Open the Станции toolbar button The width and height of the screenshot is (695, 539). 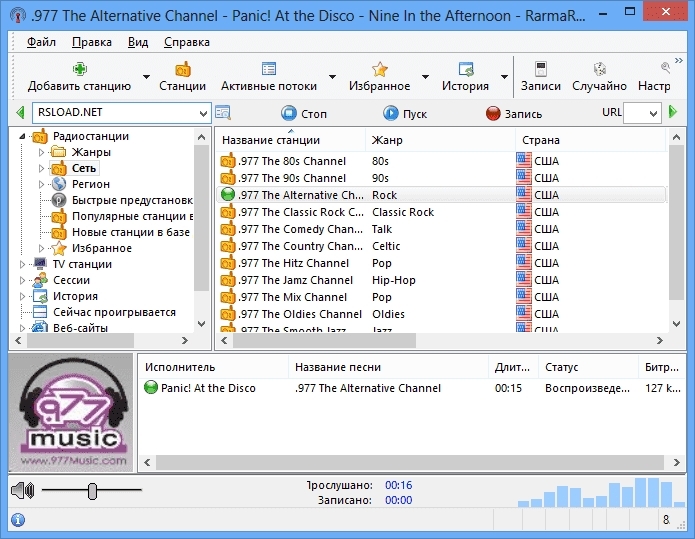[x=183, y=76]
